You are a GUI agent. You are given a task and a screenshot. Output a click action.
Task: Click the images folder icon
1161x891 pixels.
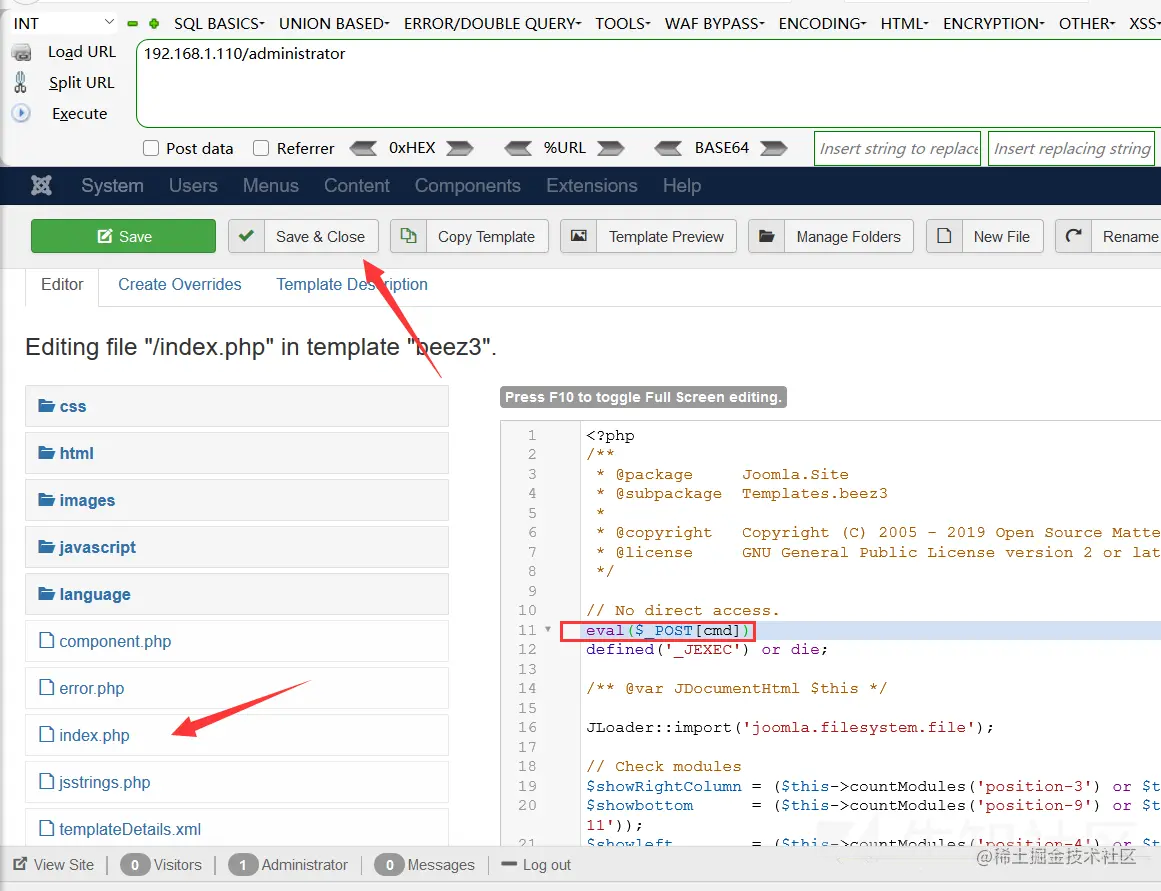point(47,500)
